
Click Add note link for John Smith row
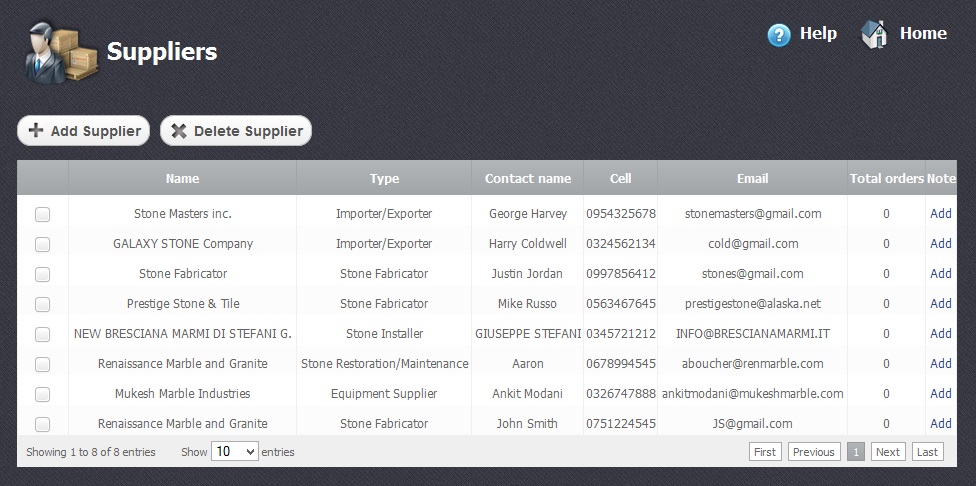tap(940, 424)
